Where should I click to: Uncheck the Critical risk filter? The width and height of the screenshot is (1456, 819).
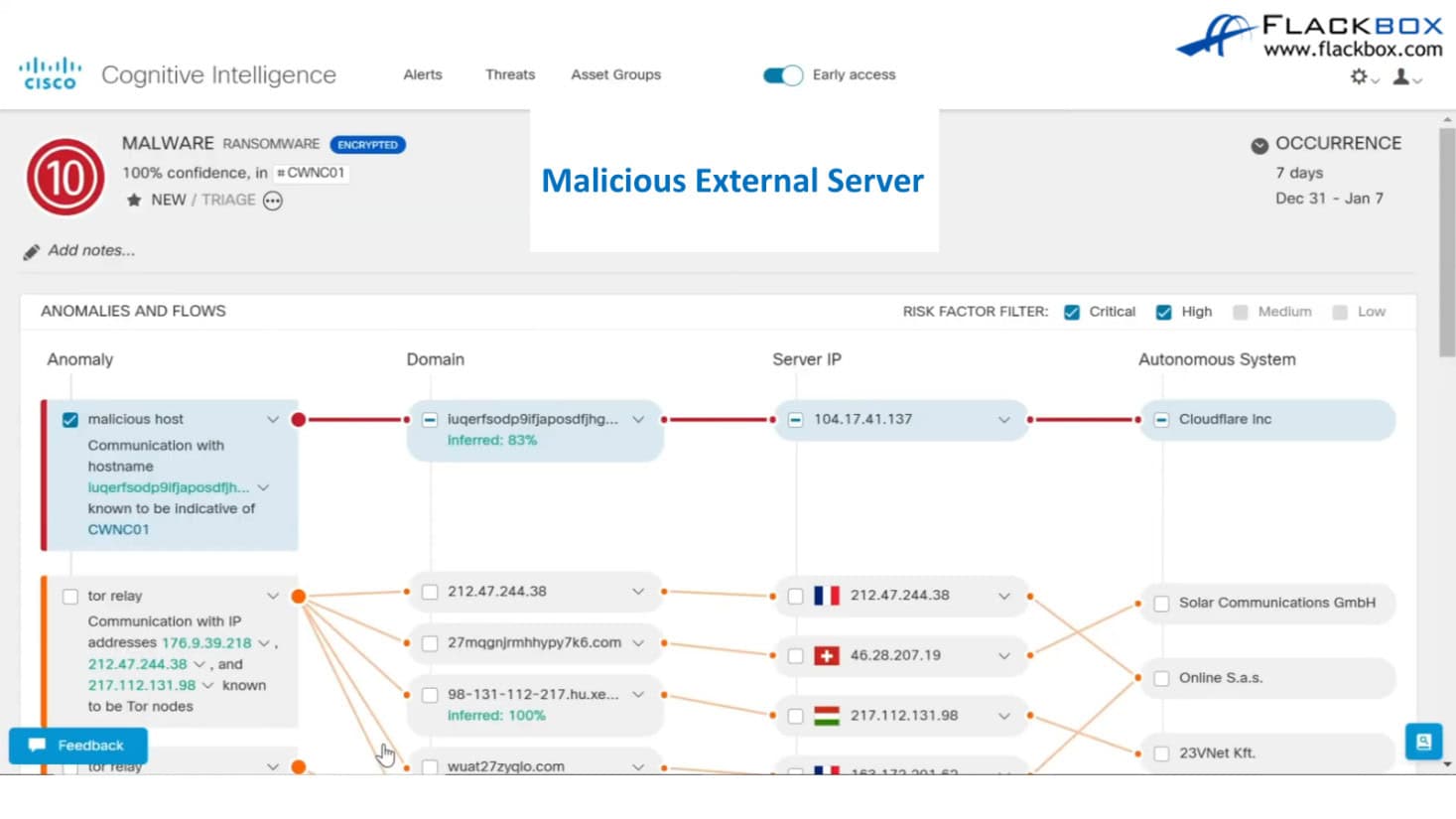[1072, 312]
